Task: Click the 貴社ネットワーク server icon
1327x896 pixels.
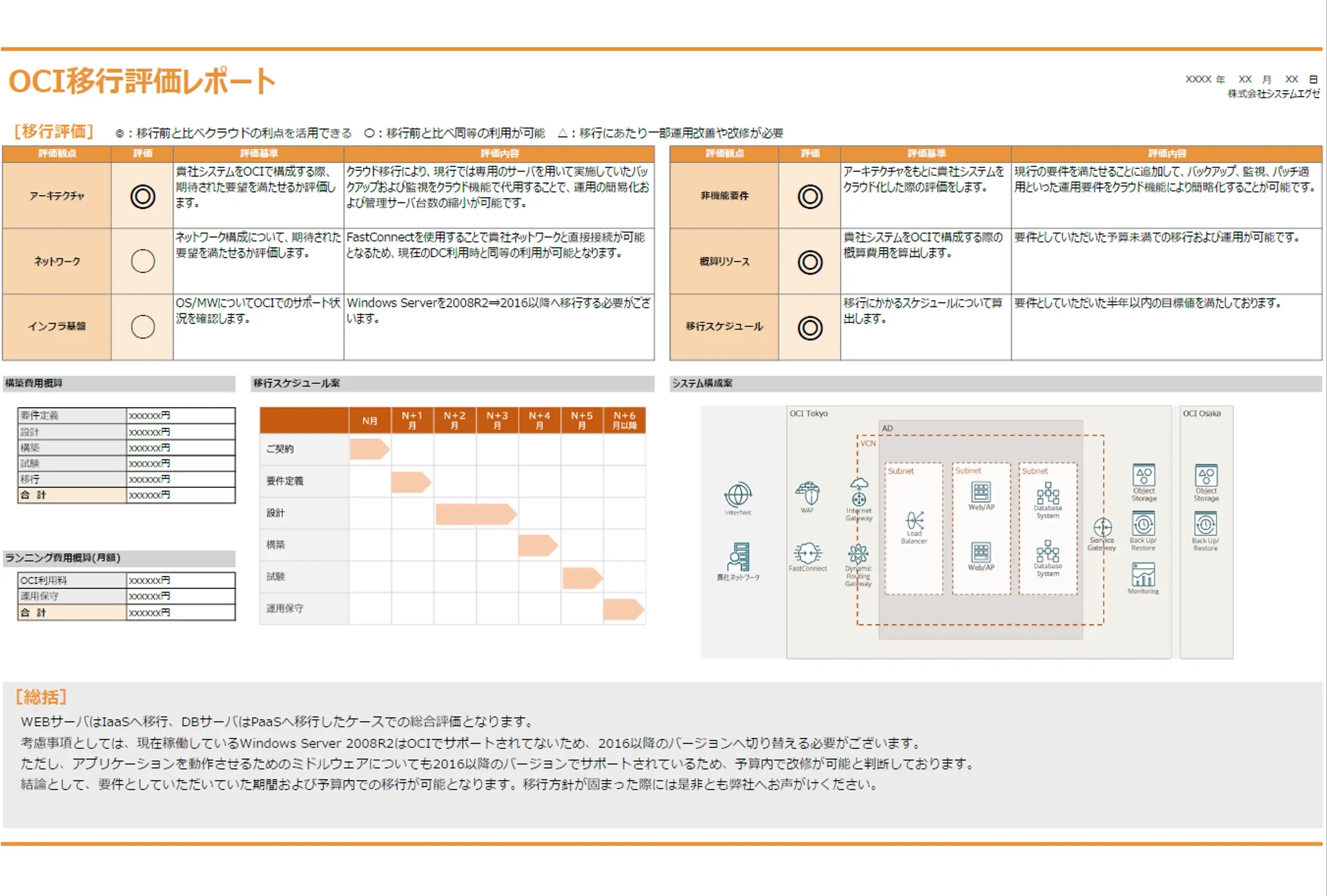Action: 738,556
